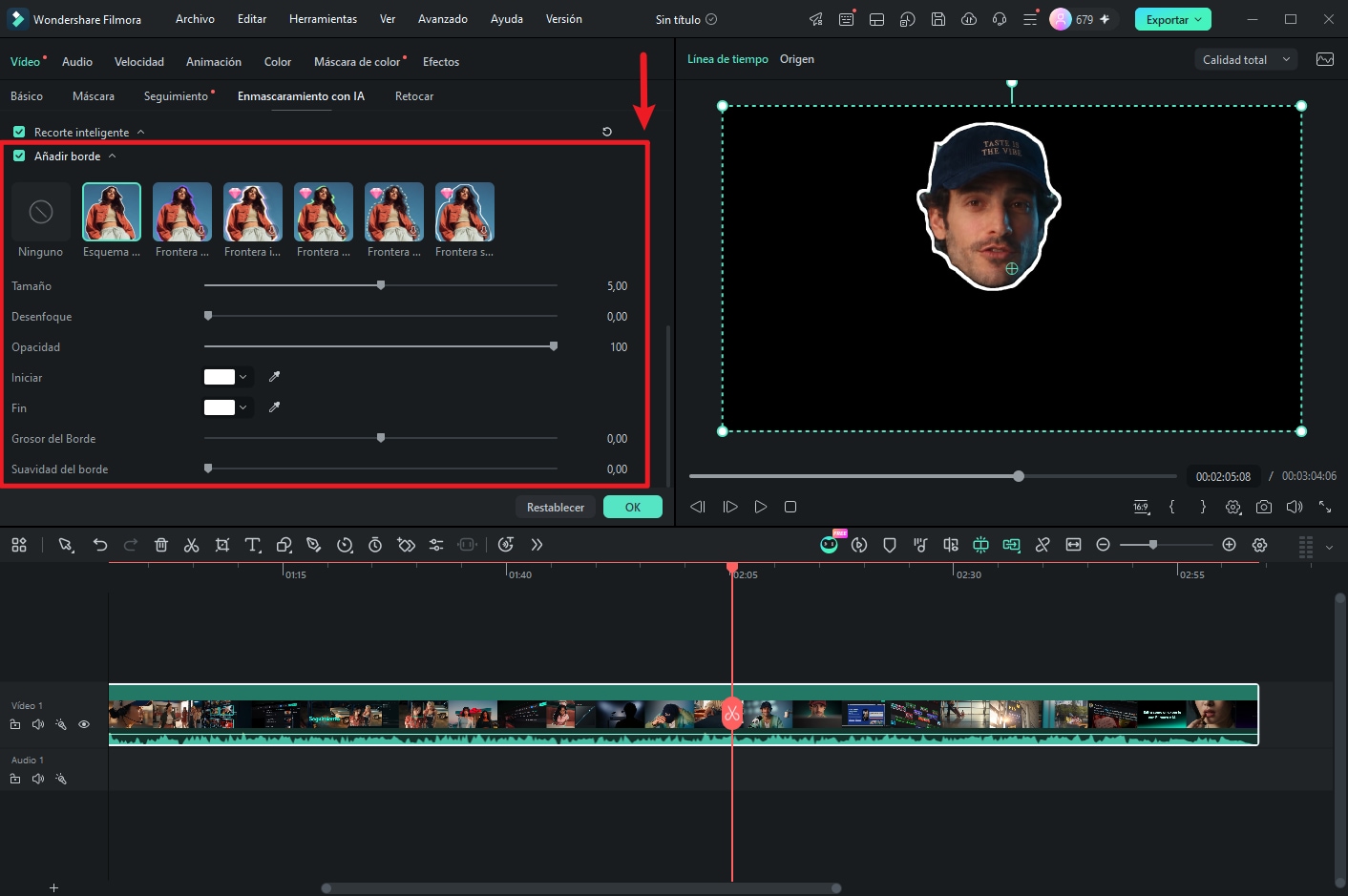Image resolution: width=1348 pixels, height=896 pixels.
Task: Click the zoom-out minus icon on timeline
Action: pyautogui.click(x=1104, y=545)
